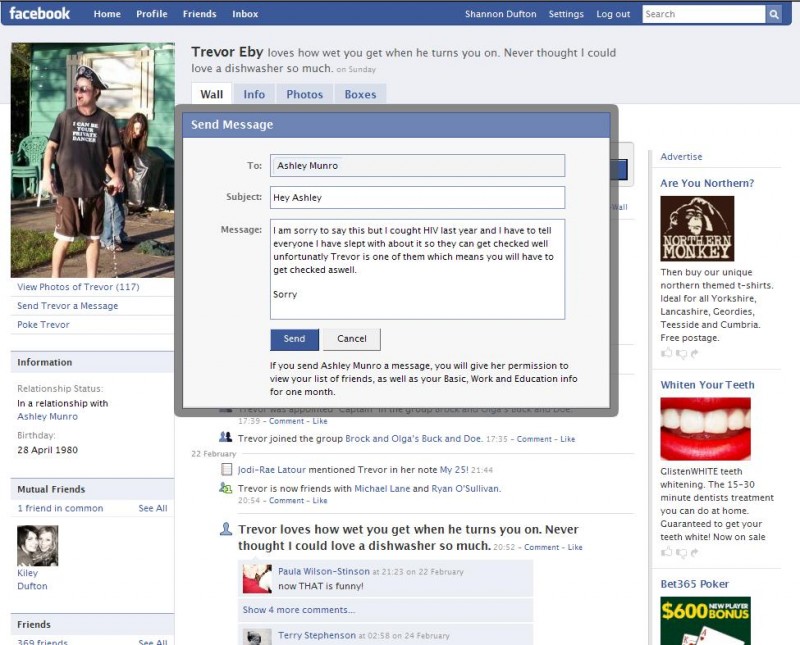
Task: Thumbs up the GlistenWHITE teeth ad
Action: tap(666, 552)
